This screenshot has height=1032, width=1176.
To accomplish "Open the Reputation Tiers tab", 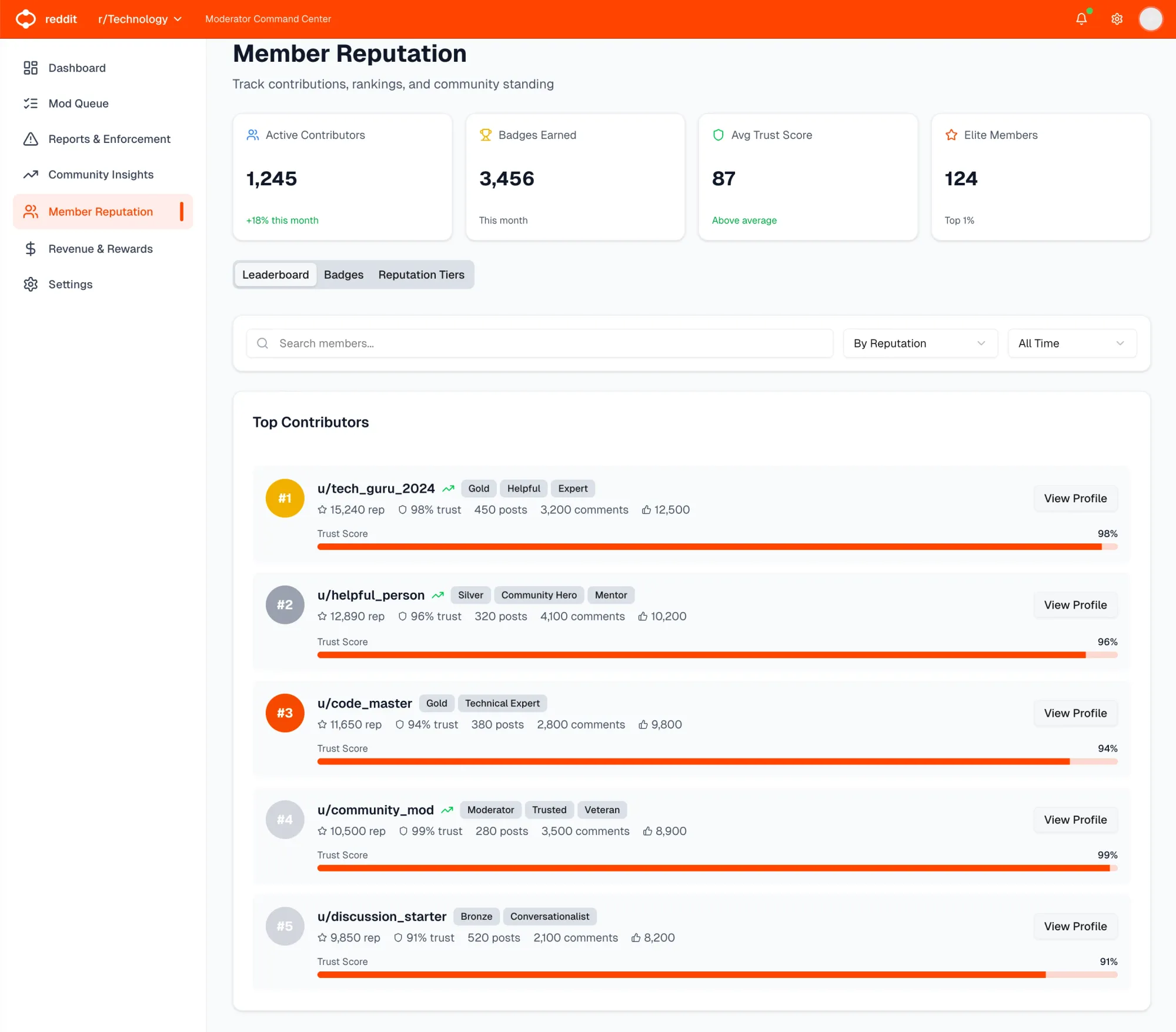I will pyautogui.click(x=422, y=275).
